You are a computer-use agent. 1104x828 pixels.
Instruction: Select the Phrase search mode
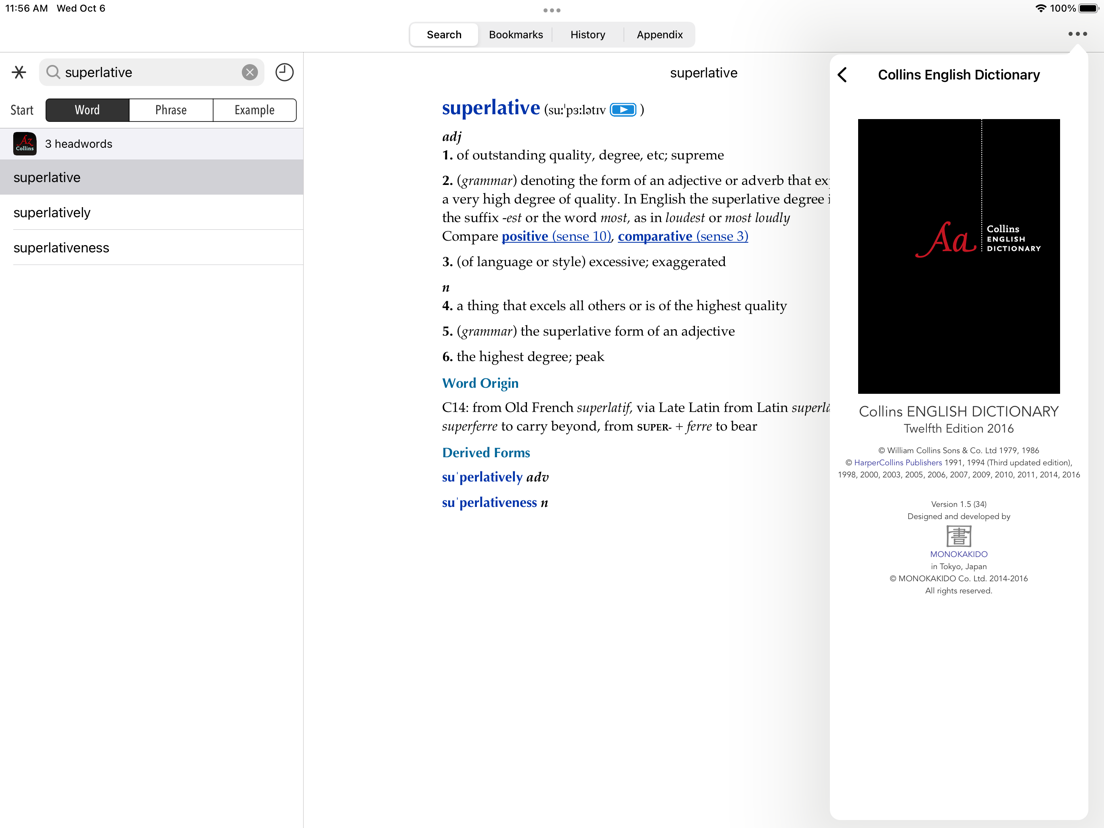(x=171, y=110)
